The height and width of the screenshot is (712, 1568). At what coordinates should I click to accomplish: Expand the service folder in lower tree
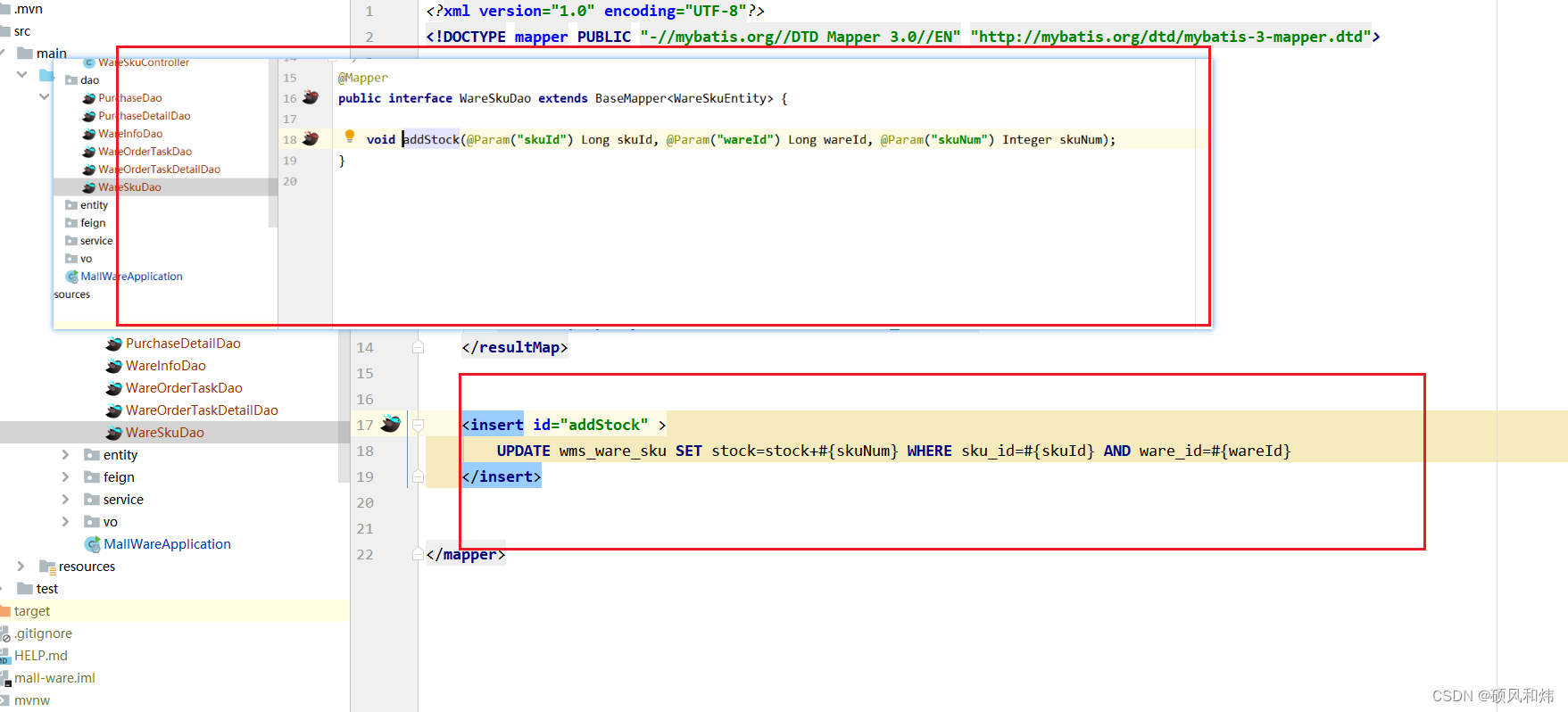tap(65, 500)
